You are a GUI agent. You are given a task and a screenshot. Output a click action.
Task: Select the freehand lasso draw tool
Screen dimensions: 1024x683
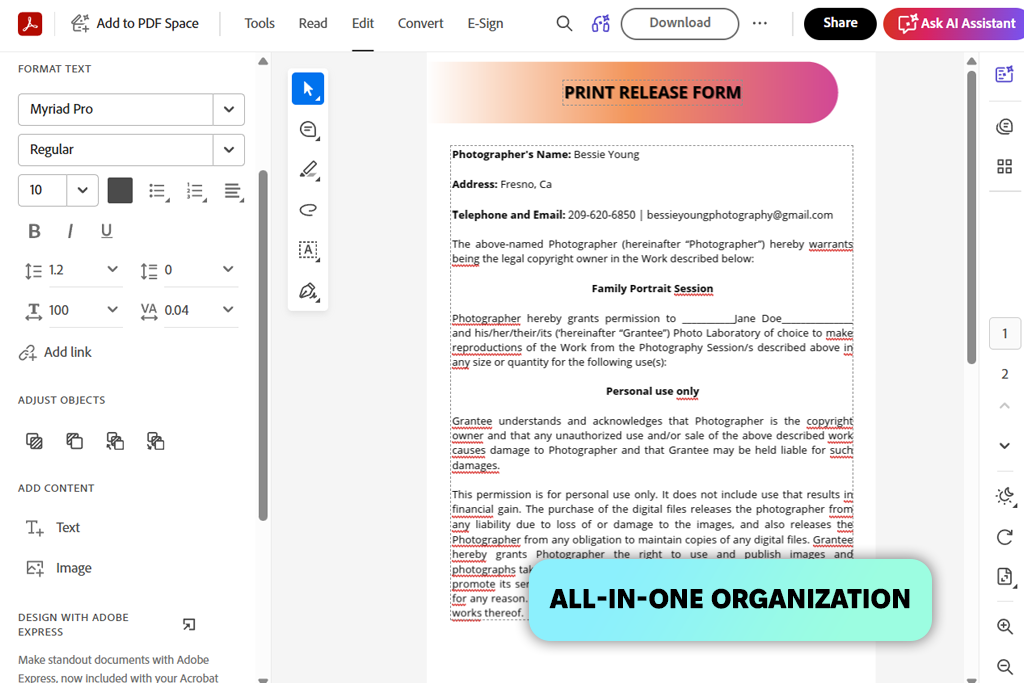[x=308, y=210]
